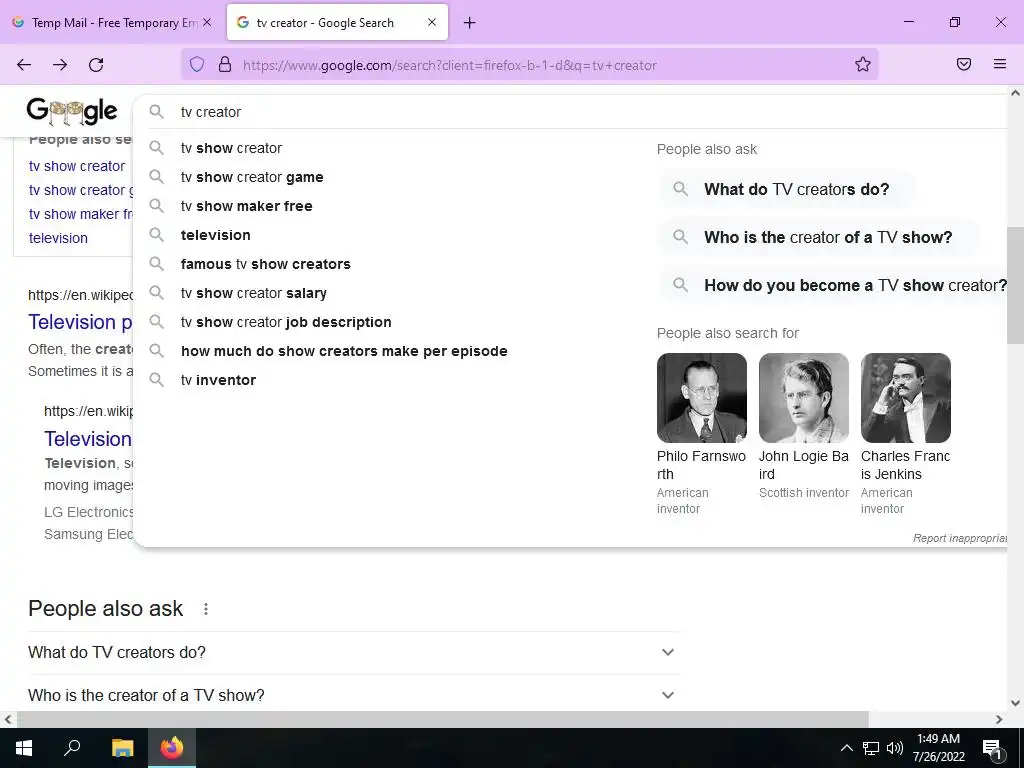Click magnifier icon beside 'tv inventor' suggestion
Image resolution: width=1024 pixels, height=768 pixels.
156,379
